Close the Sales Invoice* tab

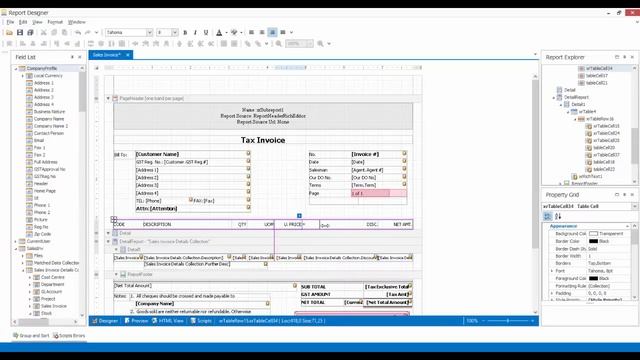128,55
